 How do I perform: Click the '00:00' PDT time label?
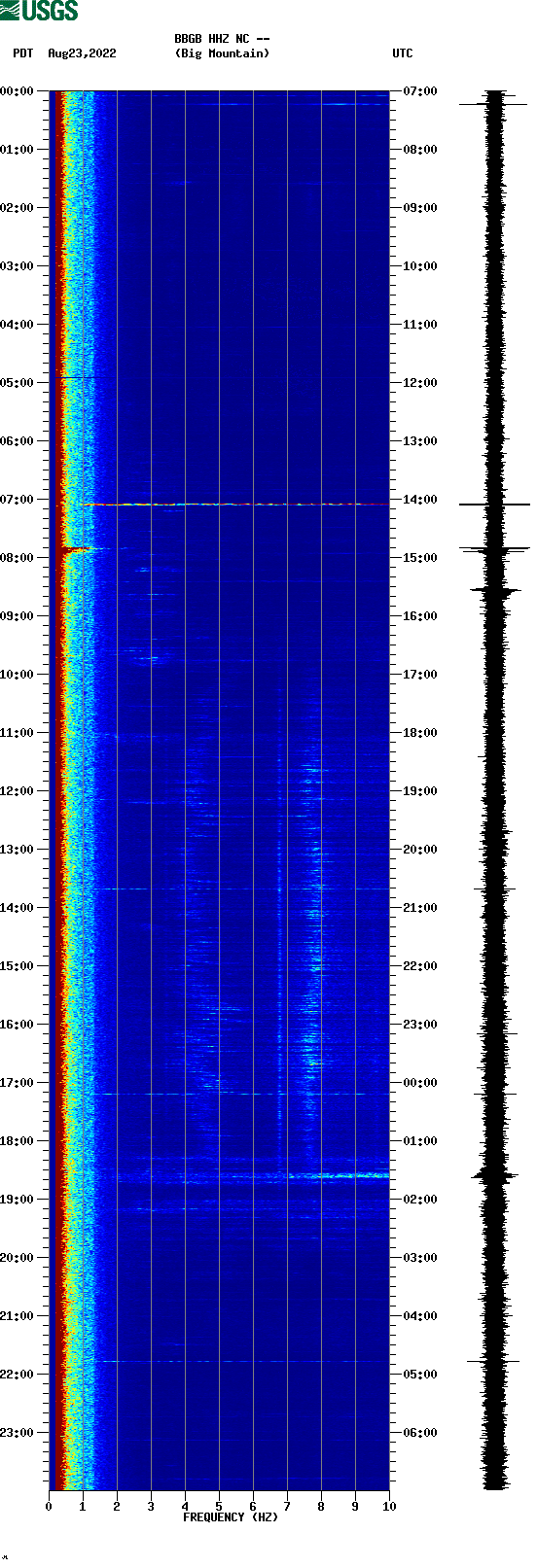[17, 91]
